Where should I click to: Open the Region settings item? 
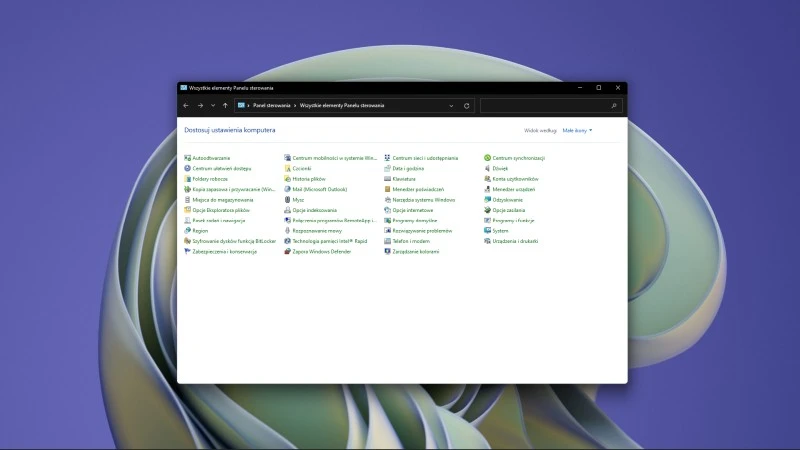coord(196,231)
